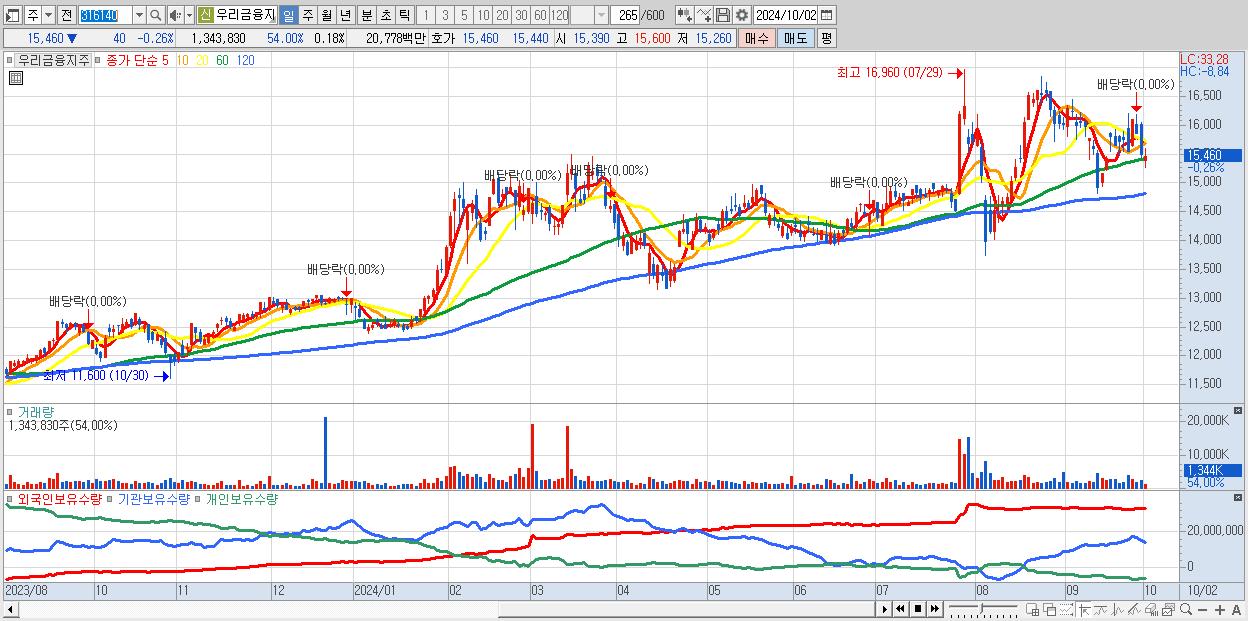Click the line indicator add icon
The height and width of the screenshot is (621, 1248).
(704, 15)
